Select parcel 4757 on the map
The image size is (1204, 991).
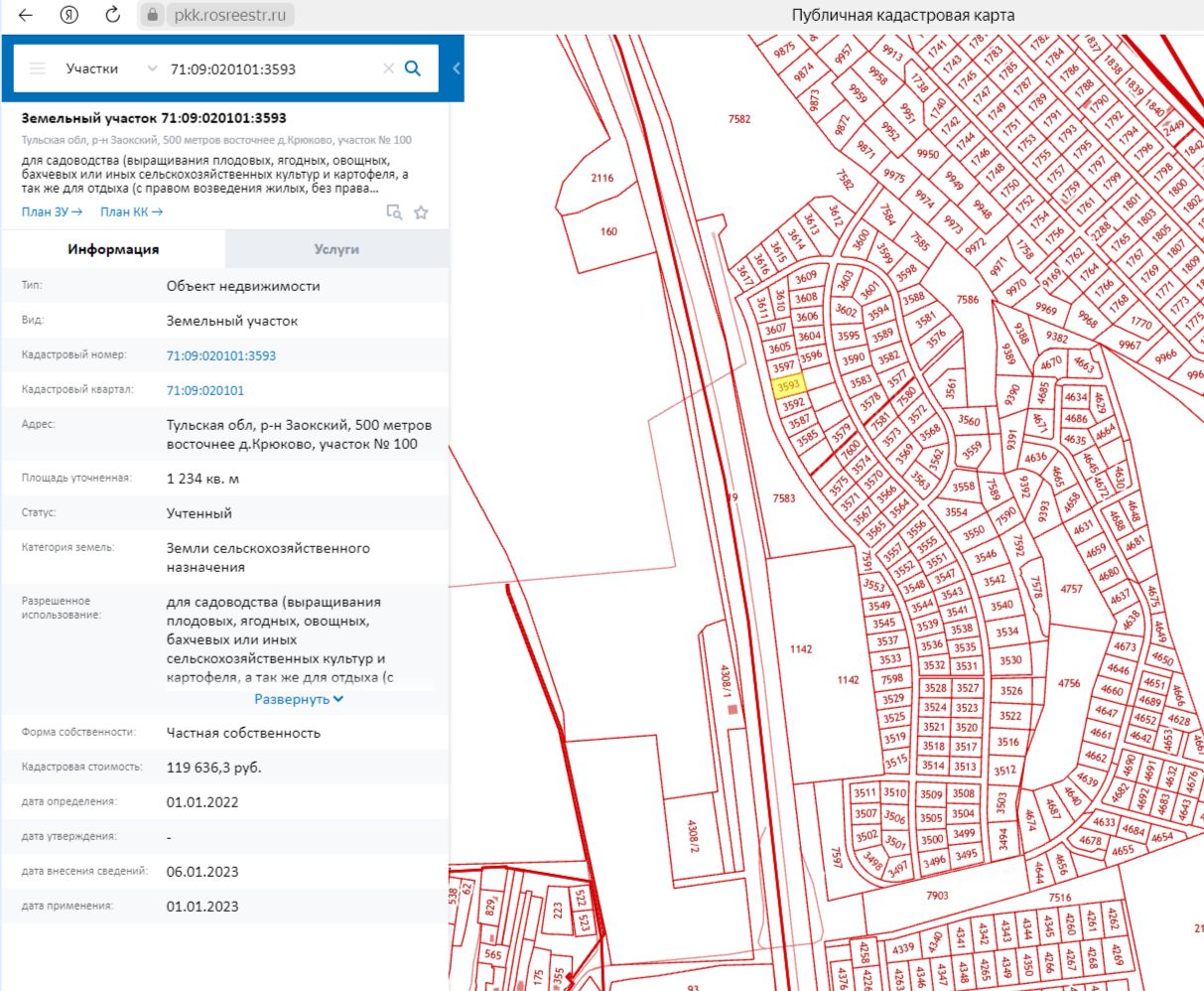click(1071, 589)
